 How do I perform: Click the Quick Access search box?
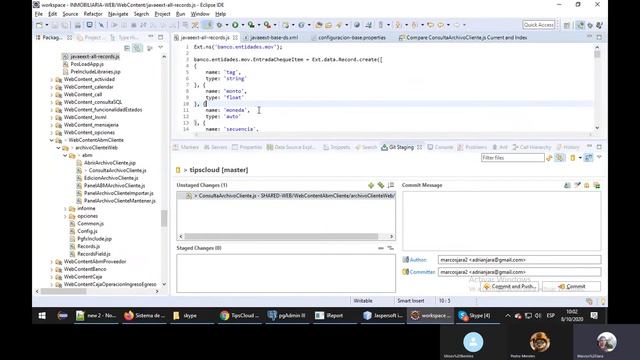click(x=539, y=25)
